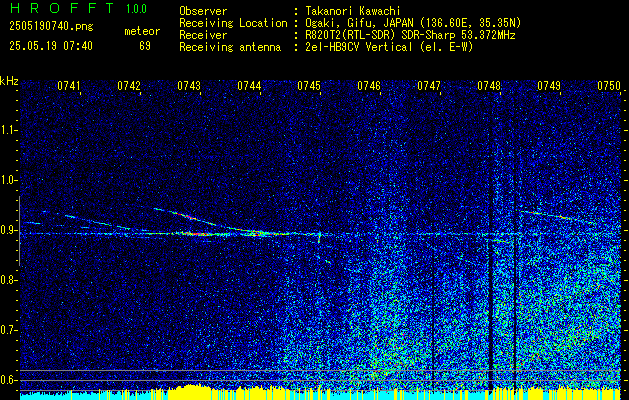The image size is (629, 400).
Task: Click the meteor count label
Action: tap(142, 32)
